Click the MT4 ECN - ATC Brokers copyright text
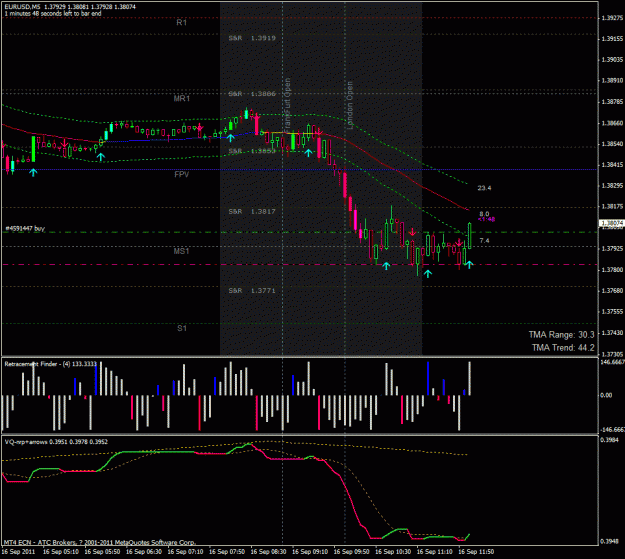The height and width of the screenshot is (559, 625). click(100, 543)
